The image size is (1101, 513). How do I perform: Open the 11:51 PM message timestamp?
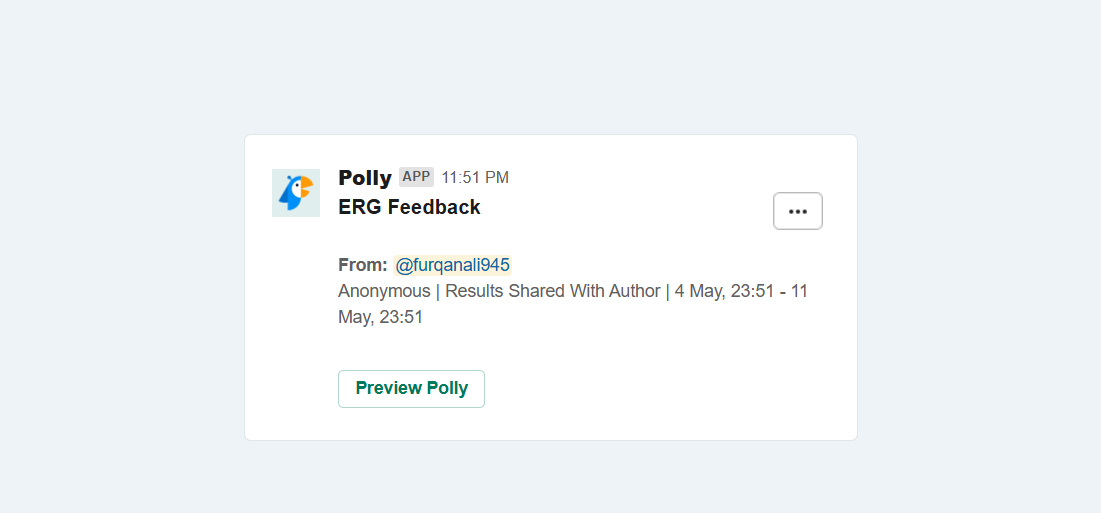coord(475,178)
